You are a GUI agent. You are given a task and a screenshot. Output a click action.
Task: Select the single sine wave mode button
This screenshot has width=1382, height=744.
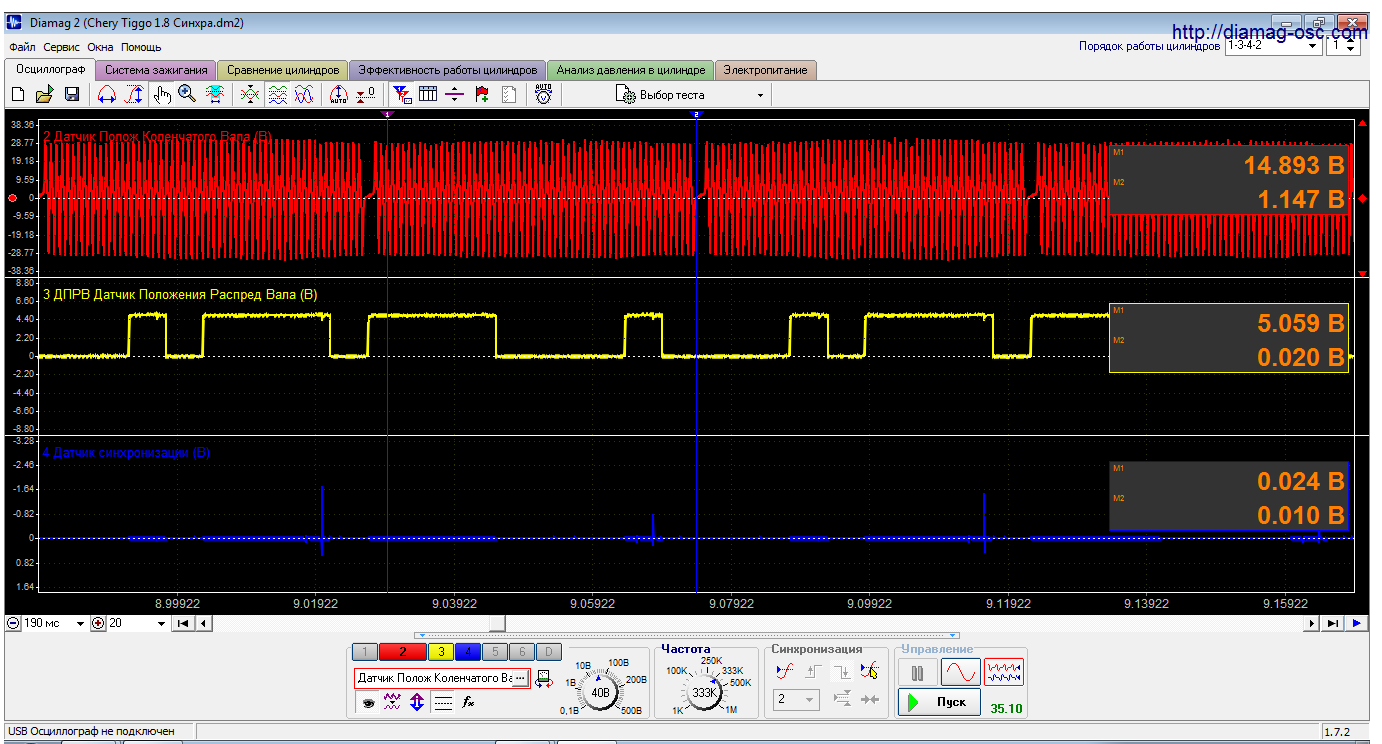[x=960, y=673]
